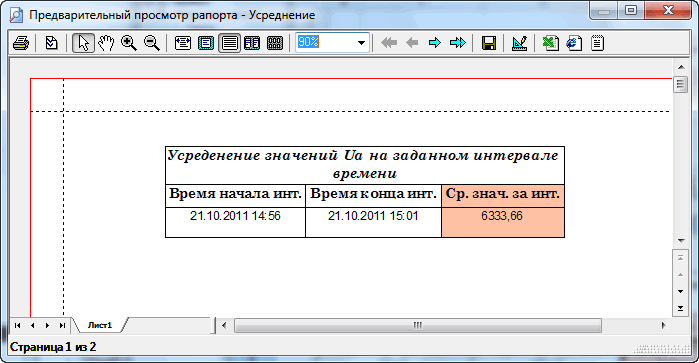Jump to last page arrow

click(458, 43)
